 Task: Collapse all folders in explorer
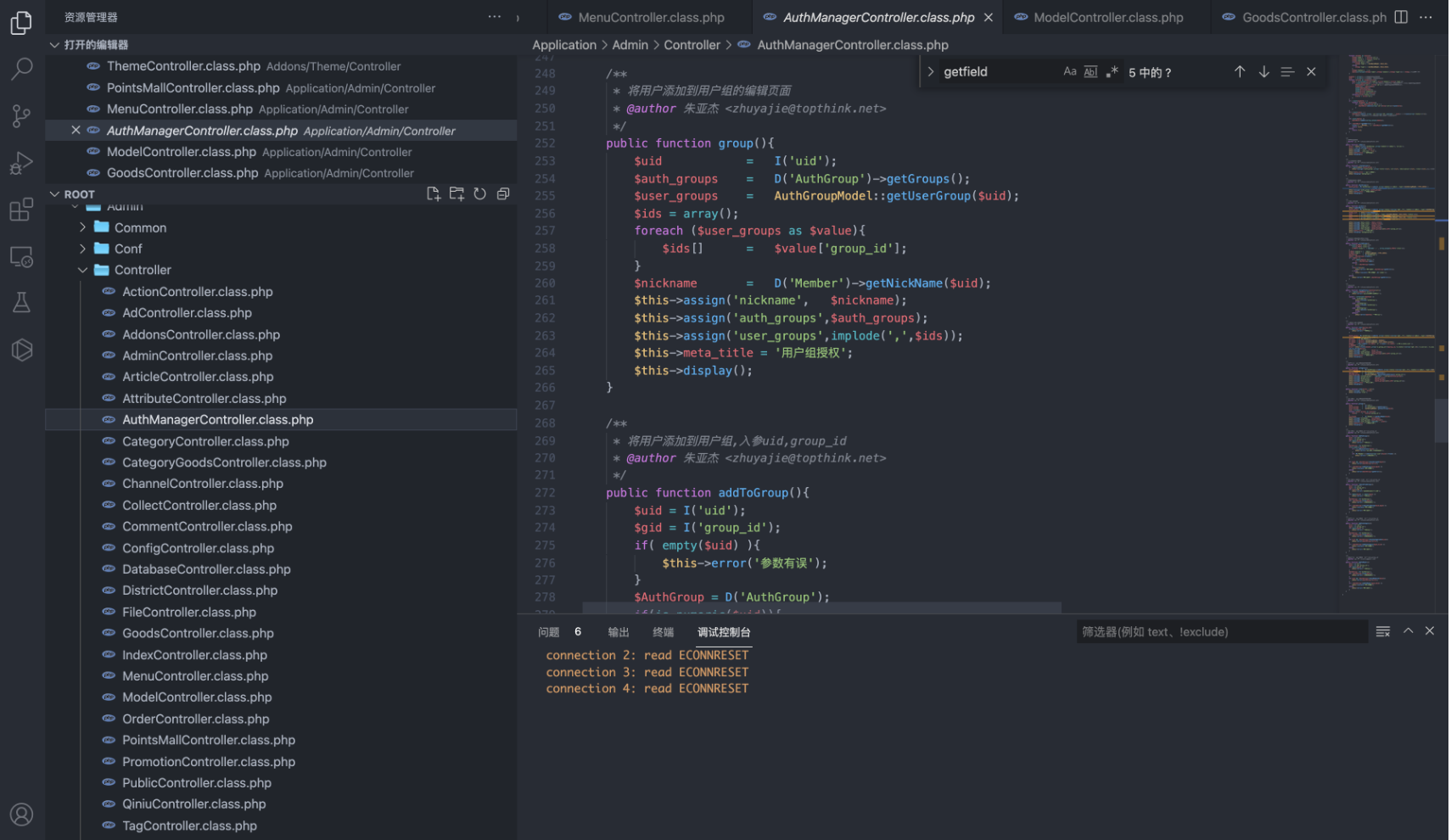click(503, 194)
